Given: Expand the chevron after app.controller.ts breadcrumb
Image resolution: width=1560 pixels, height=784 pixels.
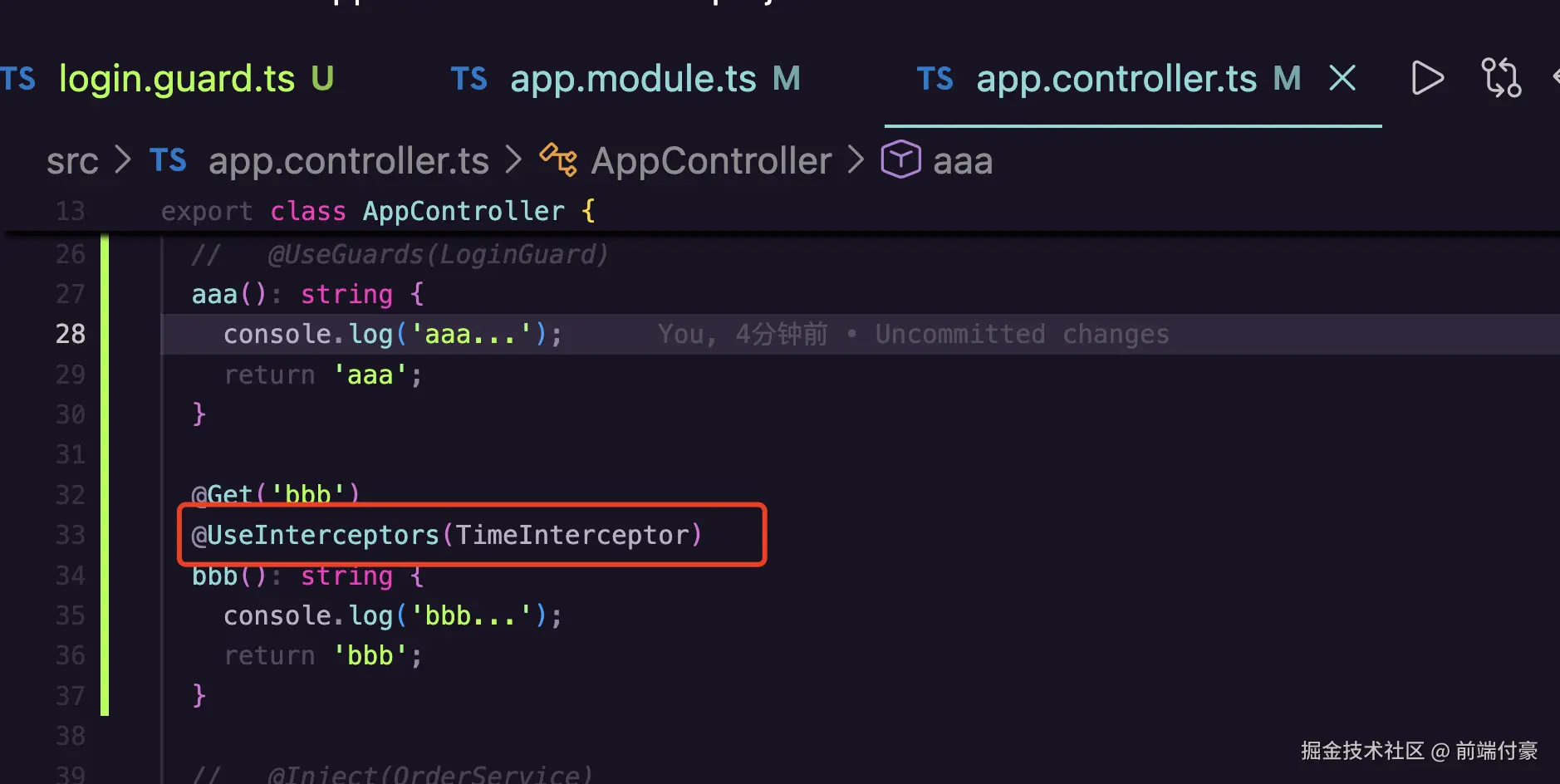Looking at the screenshot, I should coord(513,159).
